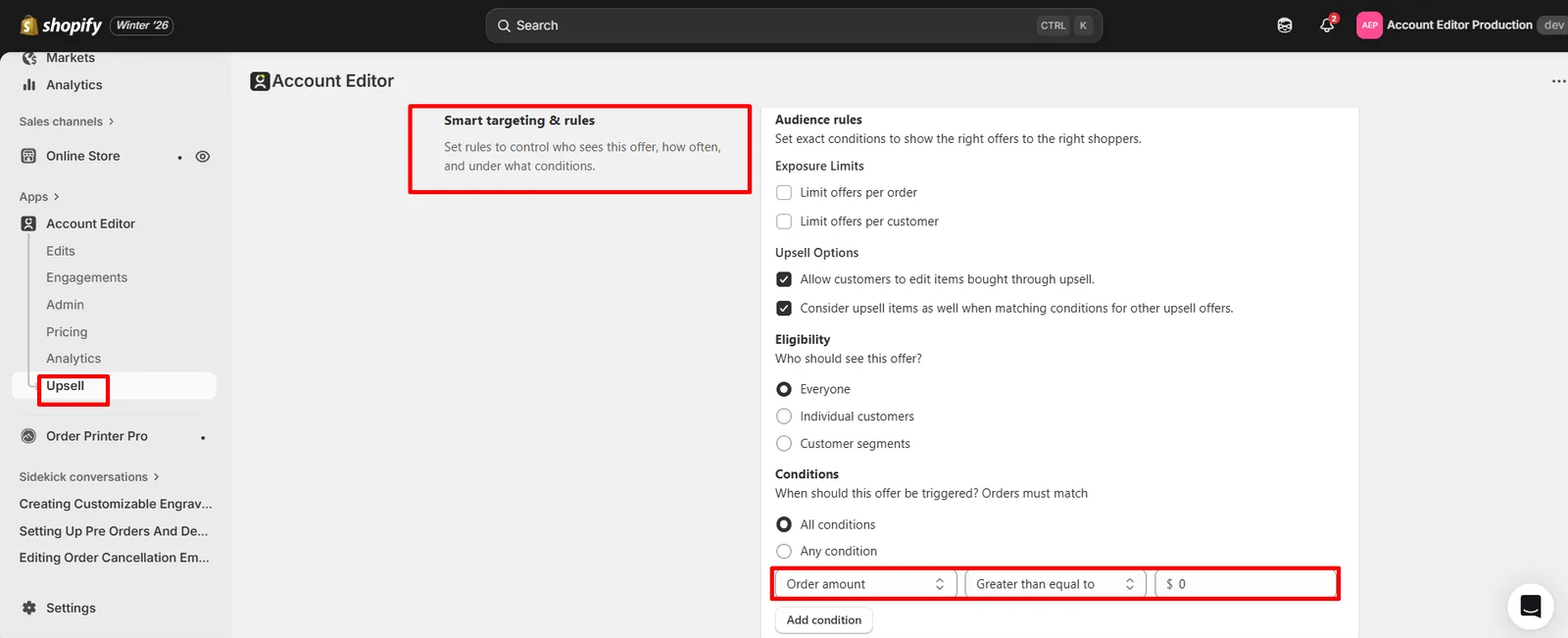
Task: Click the Order Printer Pro icon
Action: click(x=29, y=436)
